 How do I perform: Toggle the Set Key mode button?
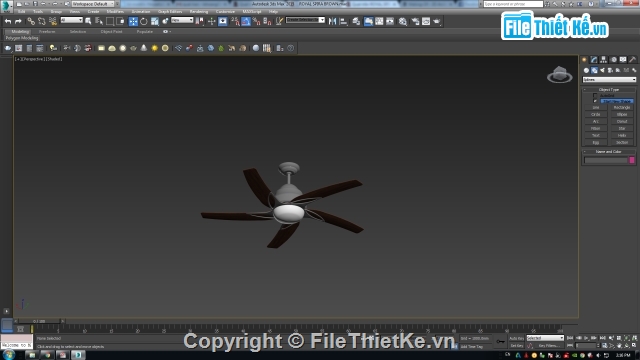516,346
